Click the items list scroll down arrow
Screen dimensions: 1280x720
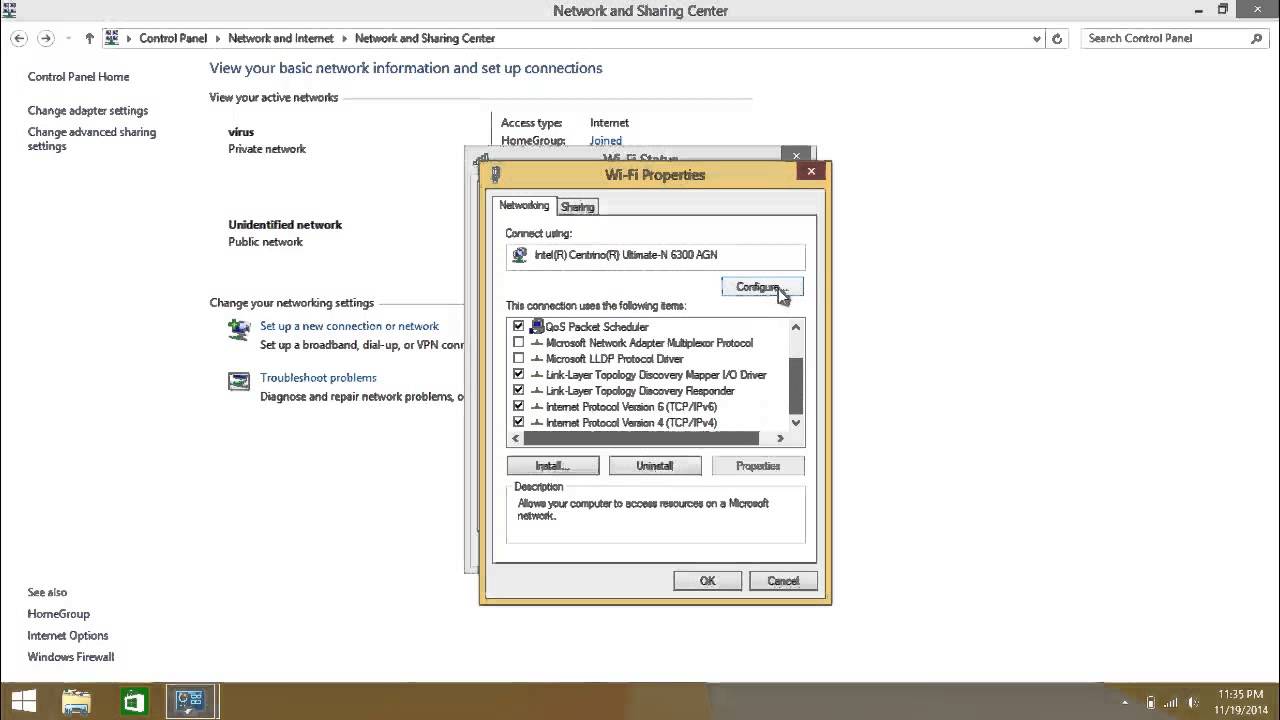pyautogui.click(x=796, y=423)
